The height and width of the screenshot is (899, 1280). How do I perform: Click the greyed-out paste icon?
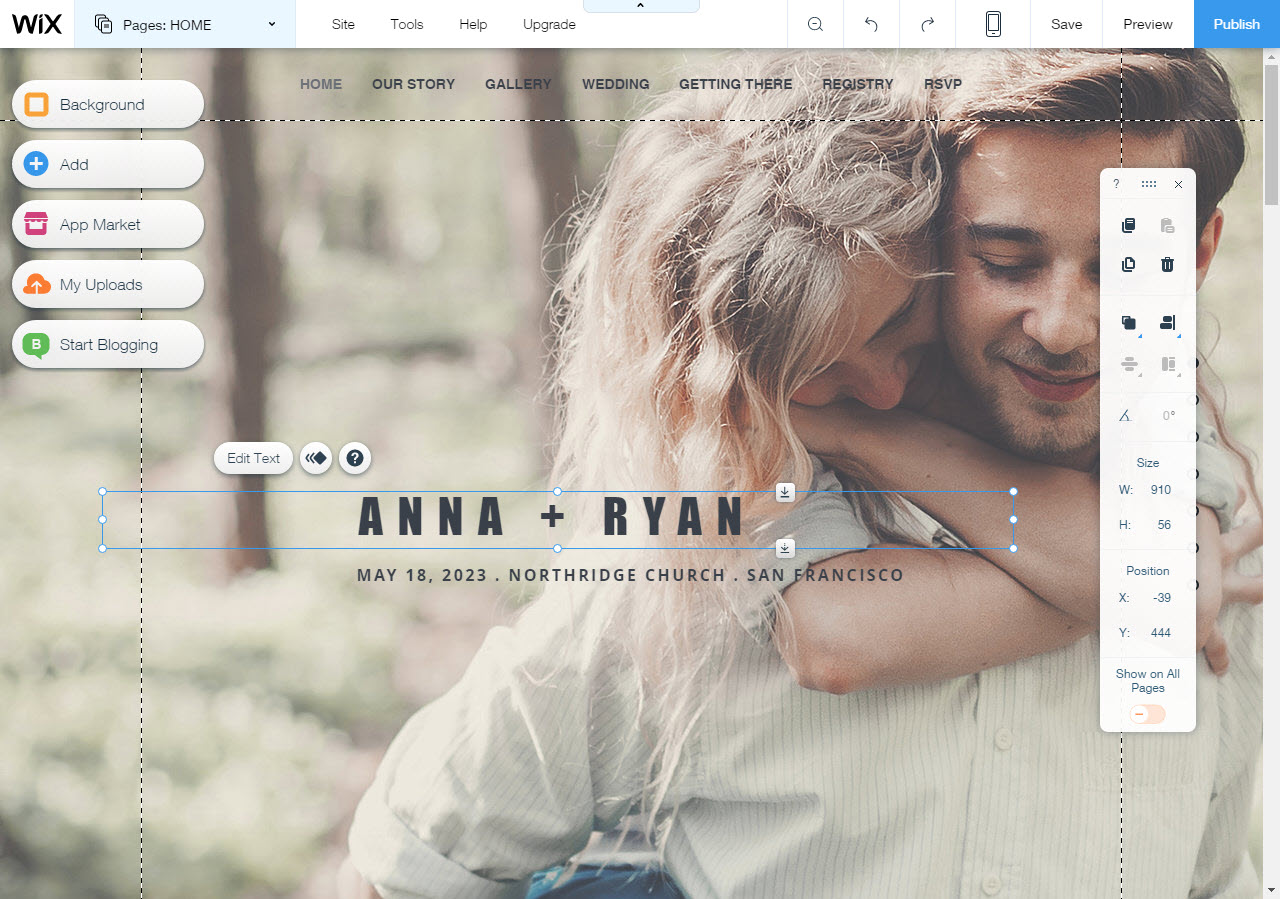[1167, 226]
